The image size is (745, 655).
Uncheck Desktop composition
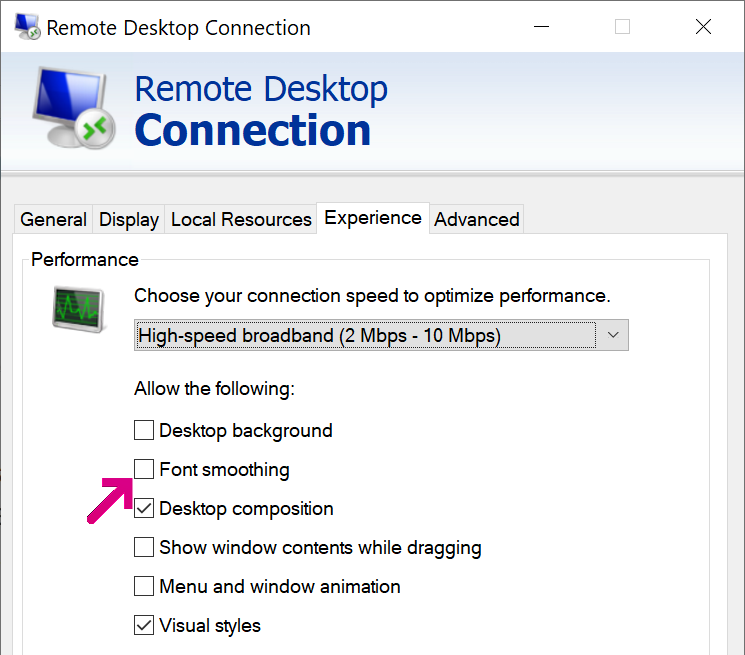[x=144, y=509]
